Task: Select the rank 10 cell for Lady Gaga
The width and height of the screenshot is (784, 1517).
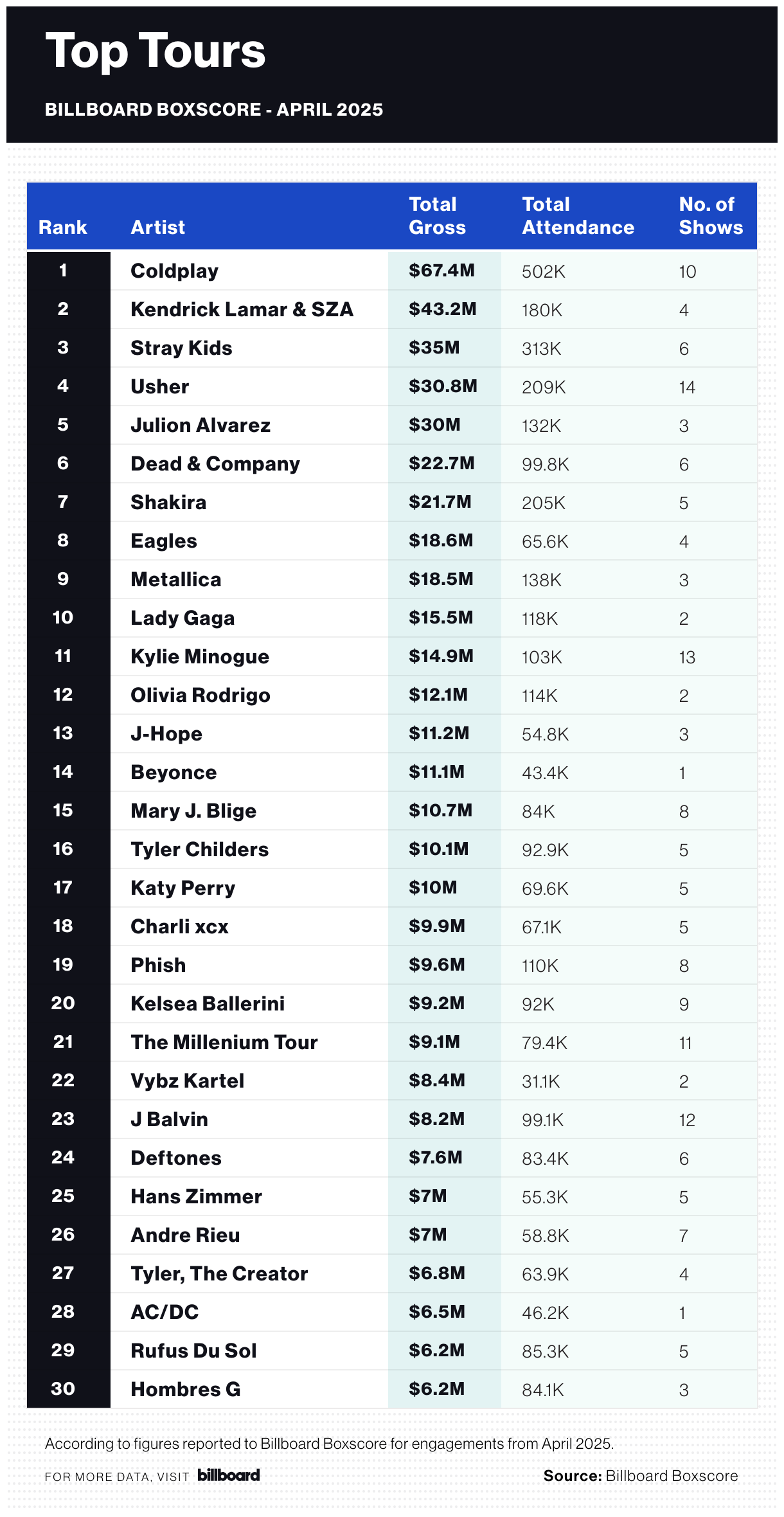Action: [x=63, y=618]
